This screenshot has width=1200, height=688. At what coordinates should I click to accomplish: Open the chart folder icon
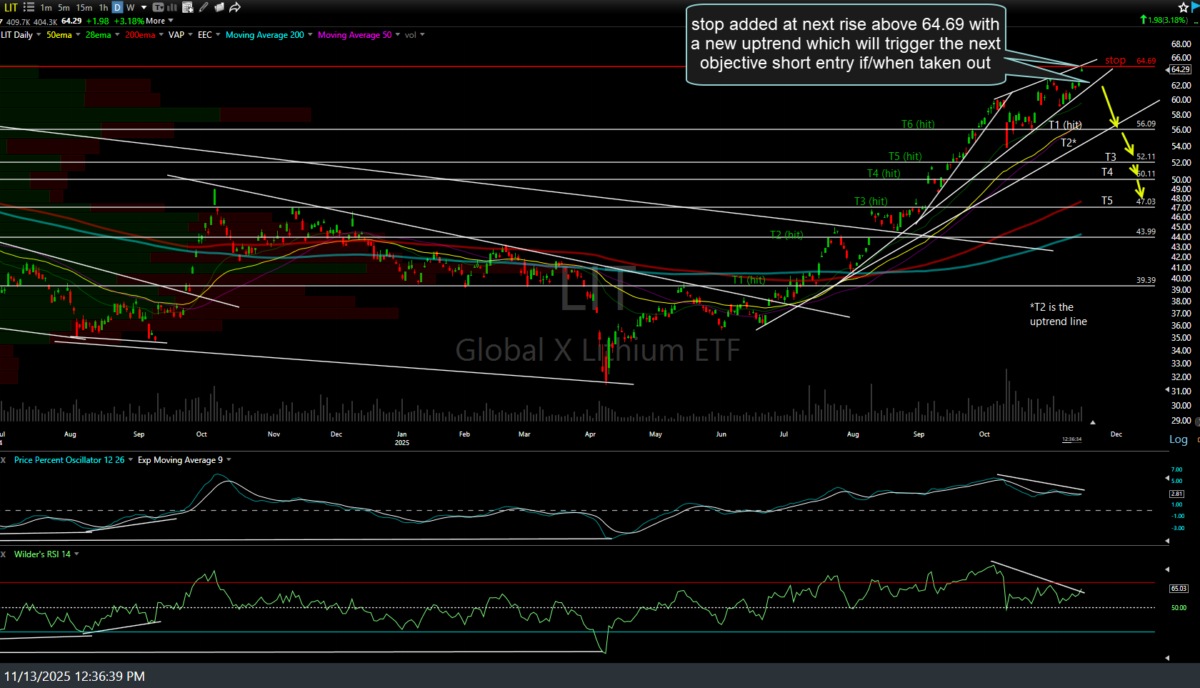(219, 8)
